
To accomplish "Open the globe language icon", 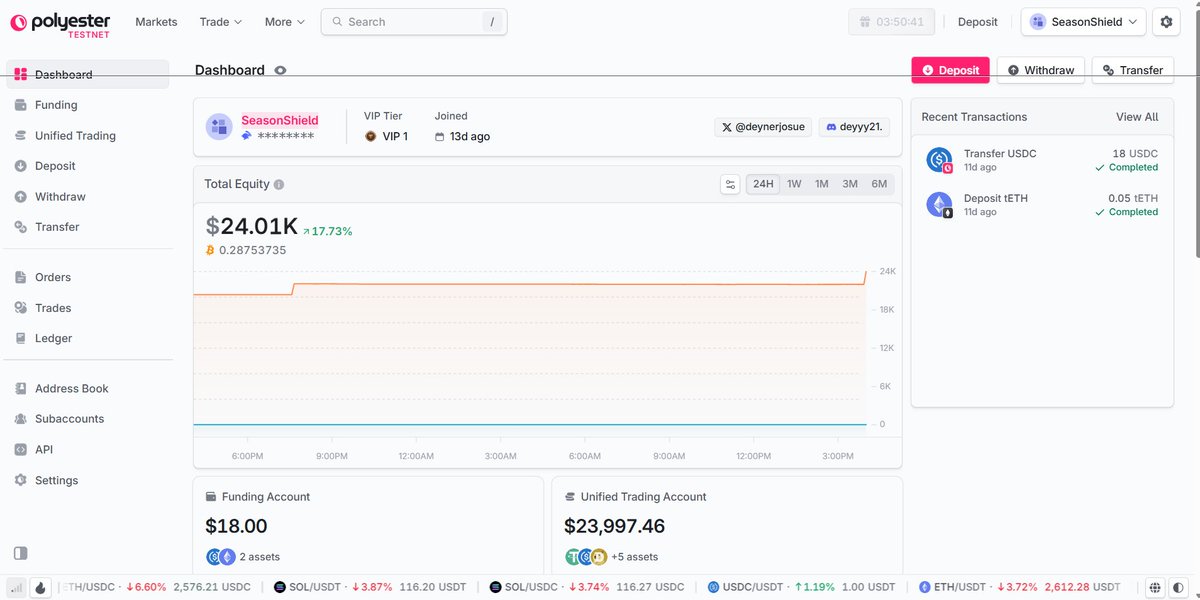I will point(1155,588).
